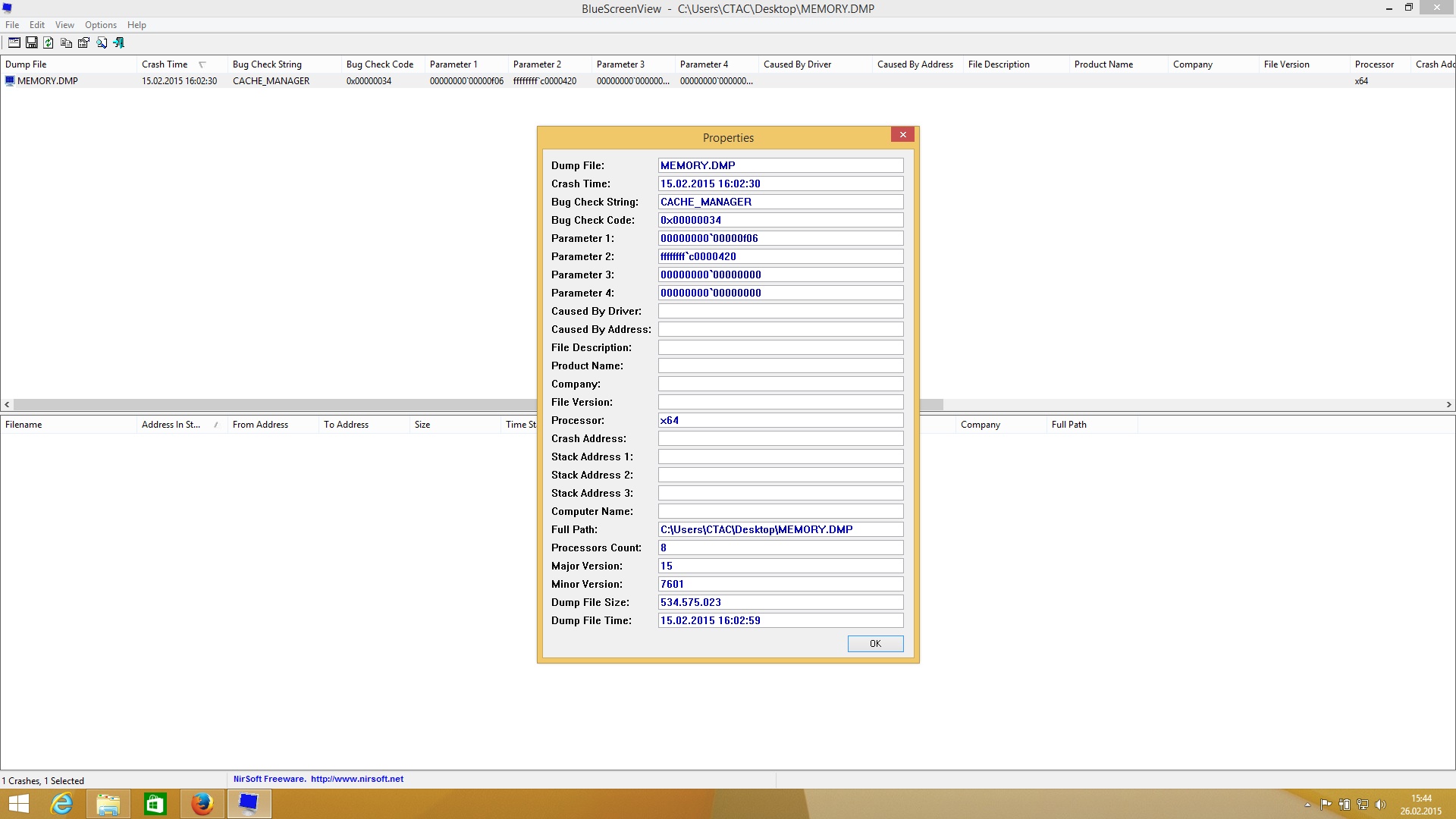This screenshot has height=819, width=1456.
Task: Open the nirsoft.net link in status bar
Action: 356,779
